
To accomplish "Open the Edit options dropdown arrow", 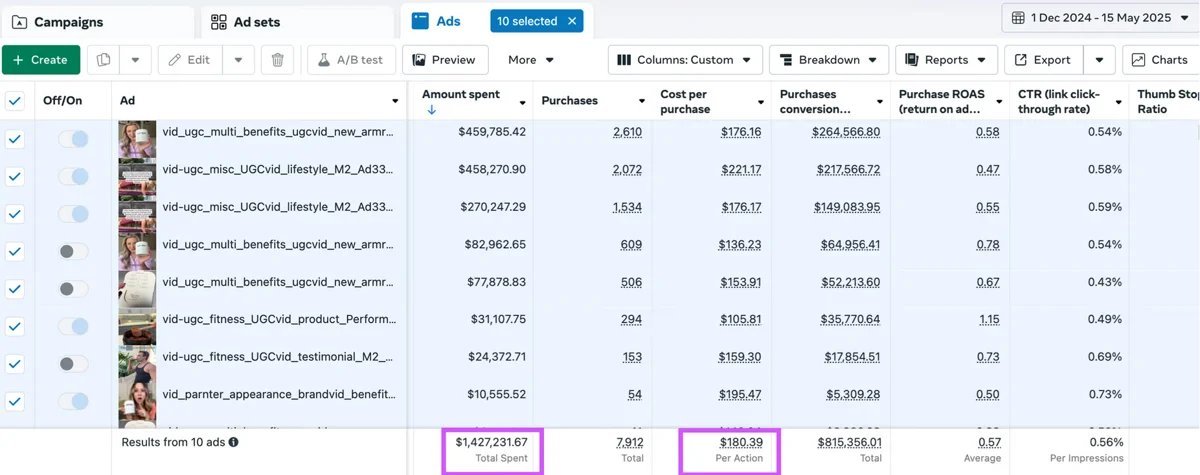I will click(238, 60).
